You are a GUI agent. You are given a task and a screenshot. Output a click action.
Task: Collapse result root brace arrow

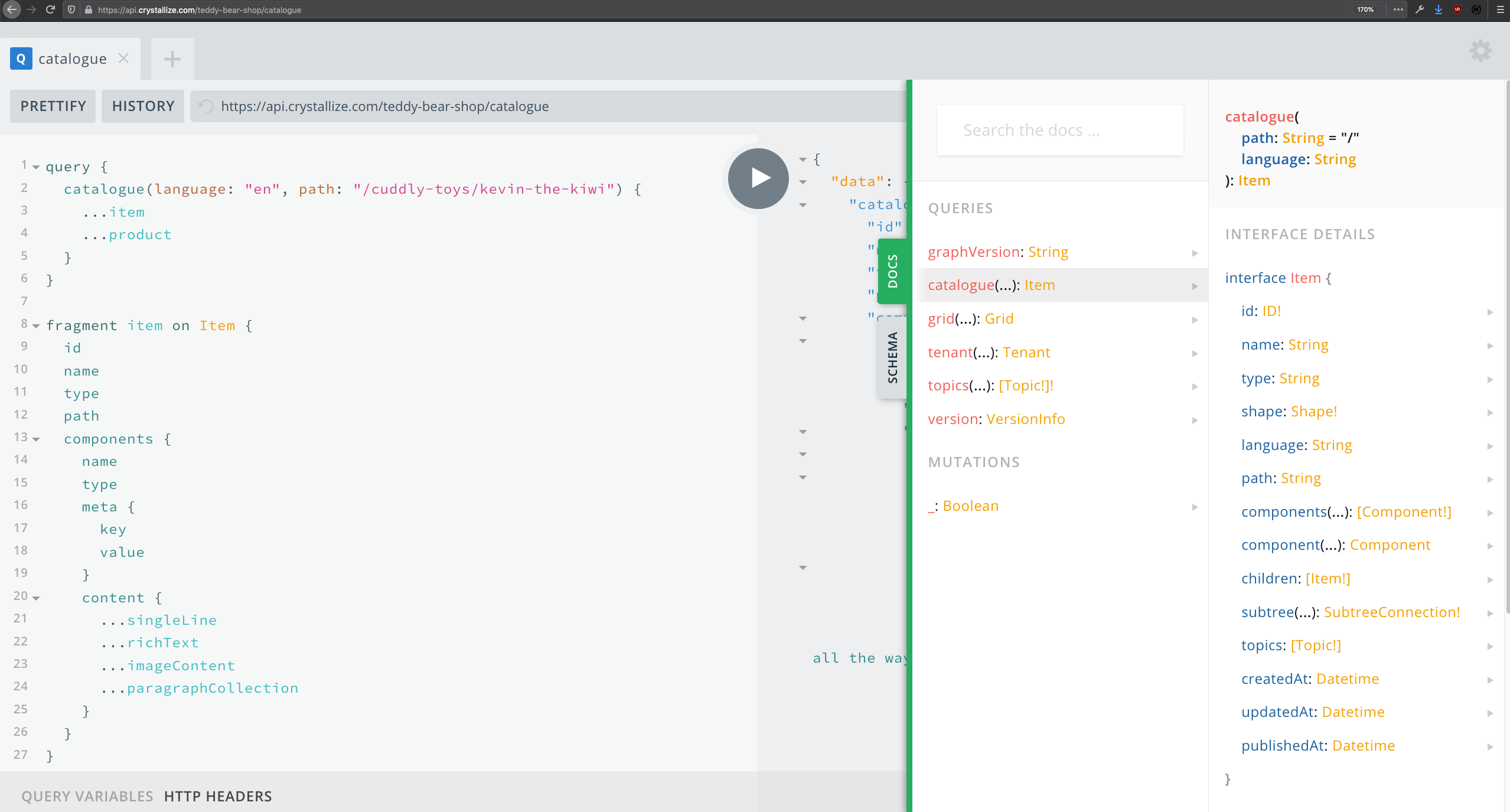pyautogui.click(x=803, y=159)
